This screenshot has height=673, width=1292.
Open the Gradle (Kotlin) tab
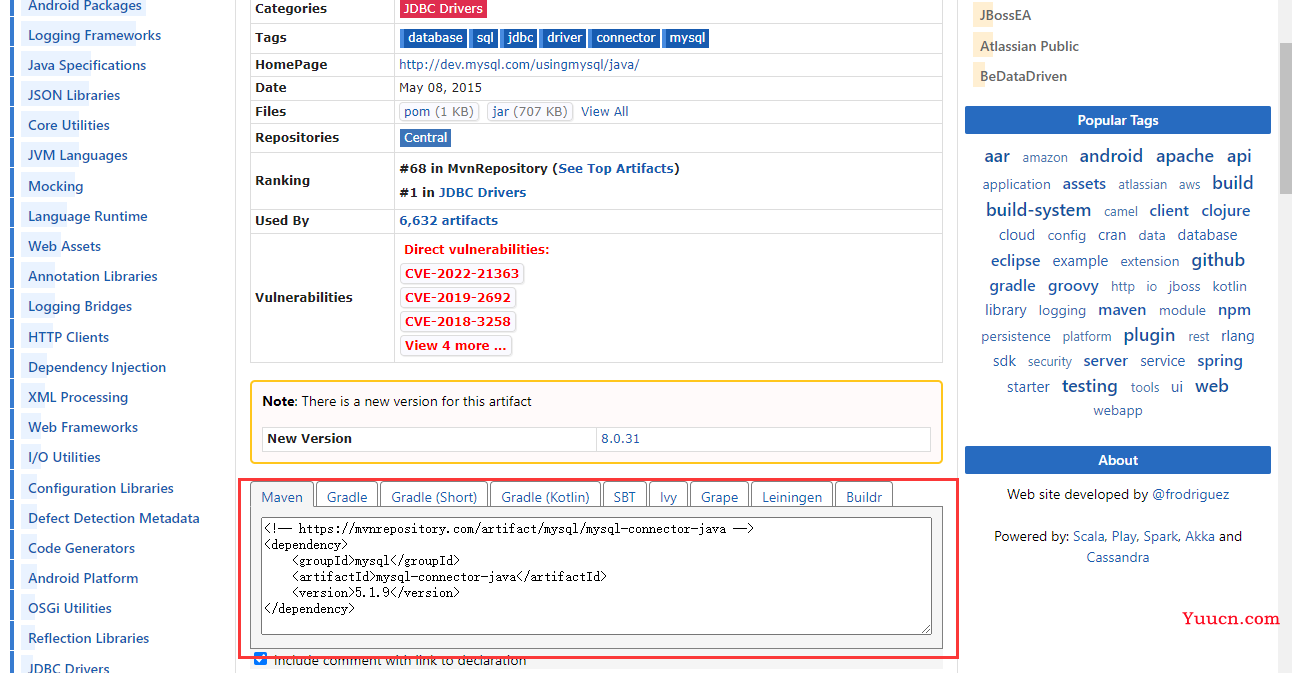pyautogui.click(x=546, y=496)
